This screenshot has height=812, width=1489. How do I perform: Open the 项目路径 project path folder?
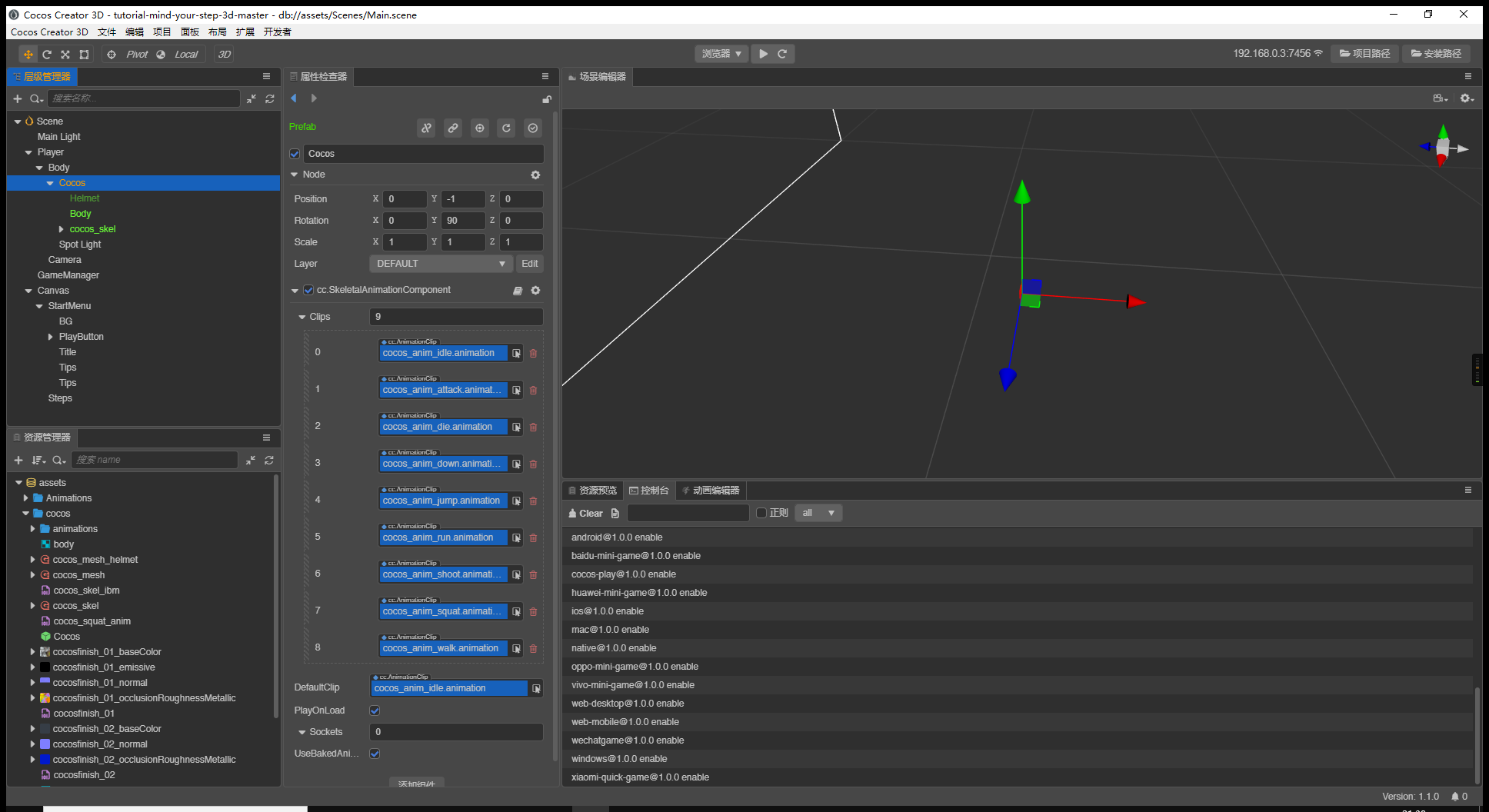tap(1365, 54)
